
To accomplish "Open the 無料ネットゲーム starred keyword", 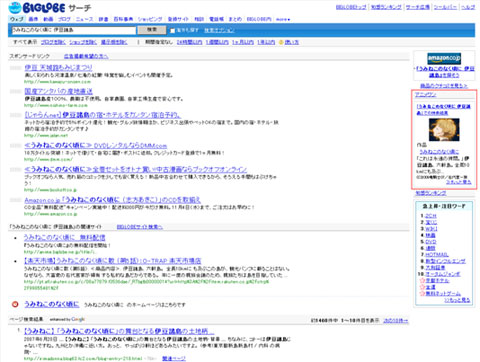I will [443, 294].
